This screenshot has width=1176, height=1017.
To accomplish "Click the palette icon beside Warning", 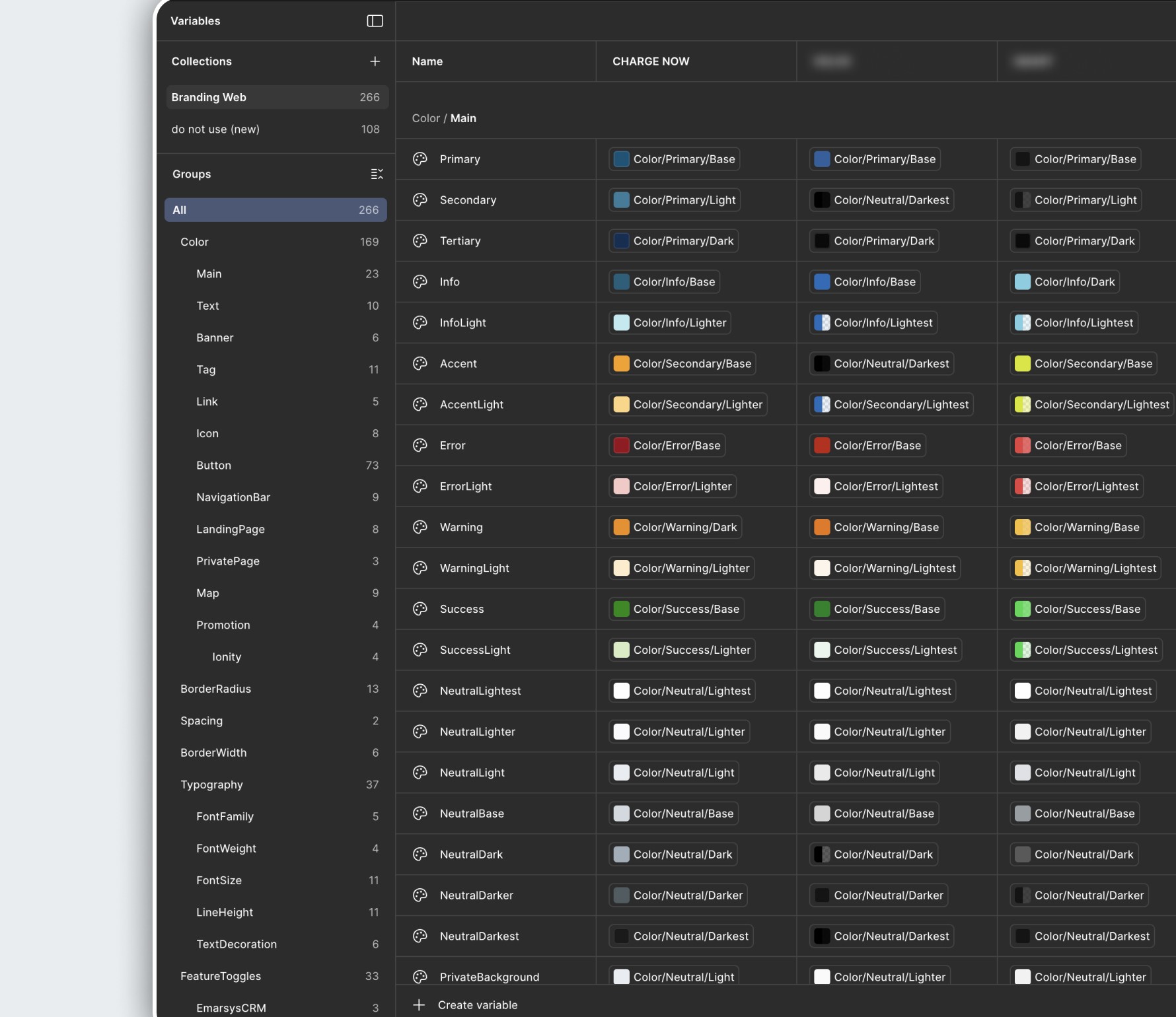I will pyautogui.click(x=420, y=528).
